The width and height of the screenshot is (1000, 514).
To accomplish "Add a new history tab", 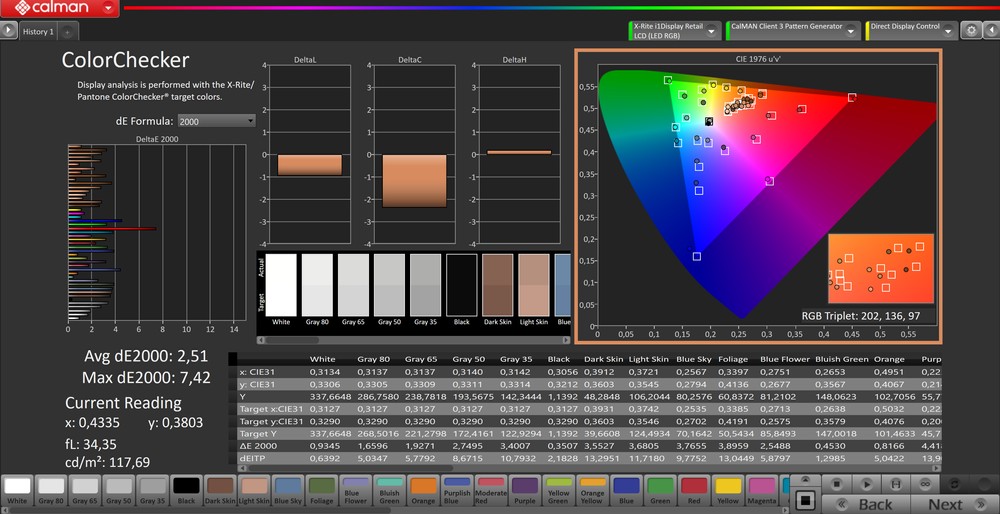I will click(x=67, y=32).
